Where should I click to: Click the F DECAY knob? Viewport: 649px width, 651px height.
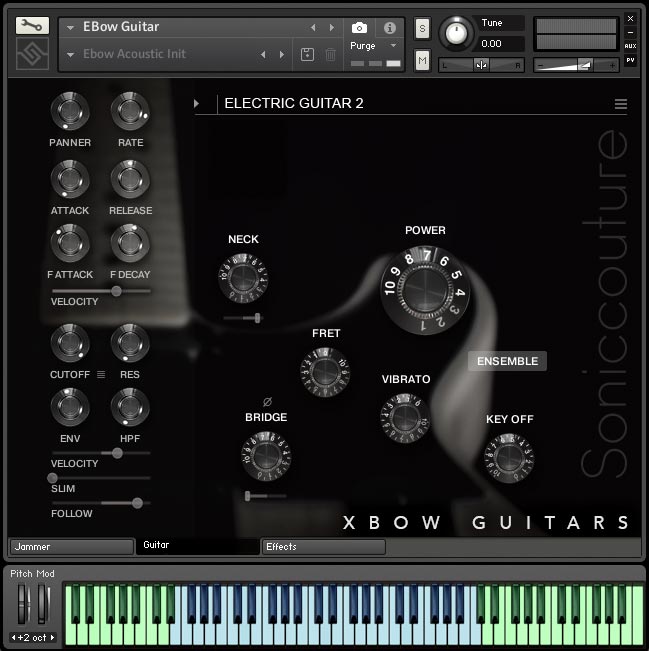coord(130,243)
